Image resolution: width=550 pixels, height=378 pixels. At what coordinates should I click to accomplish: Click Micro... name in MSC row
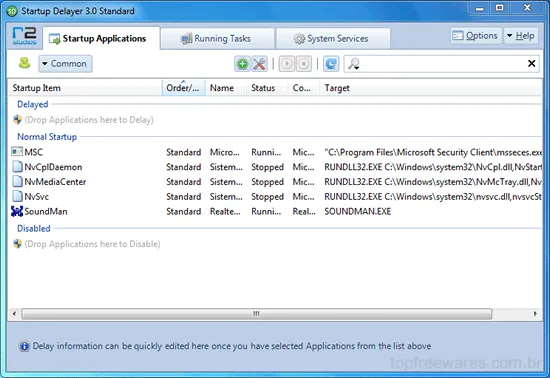pyautogui.click(x=225, y=152)
